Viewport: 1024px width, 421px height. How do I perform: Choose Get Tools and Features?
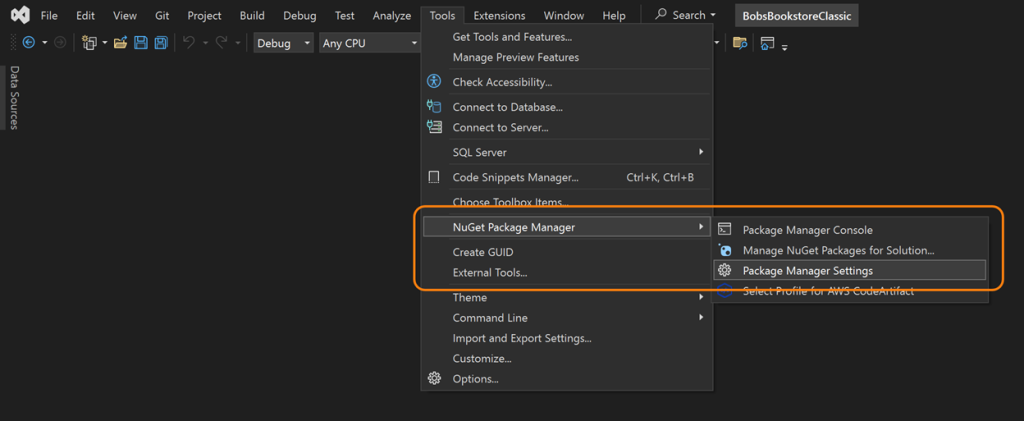point(567,37)
